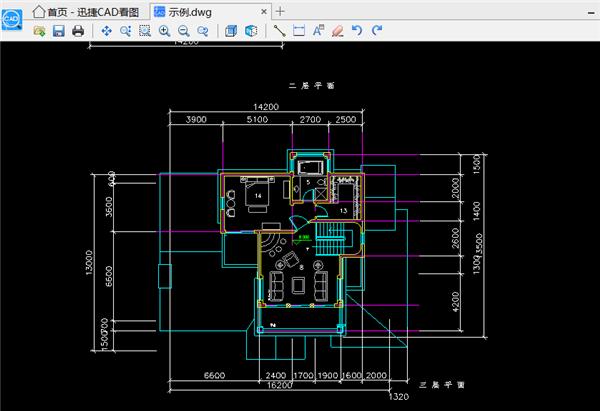Switch to 3D solid cube view
This screenshot has width=600, height=411.
coord(231,31)
